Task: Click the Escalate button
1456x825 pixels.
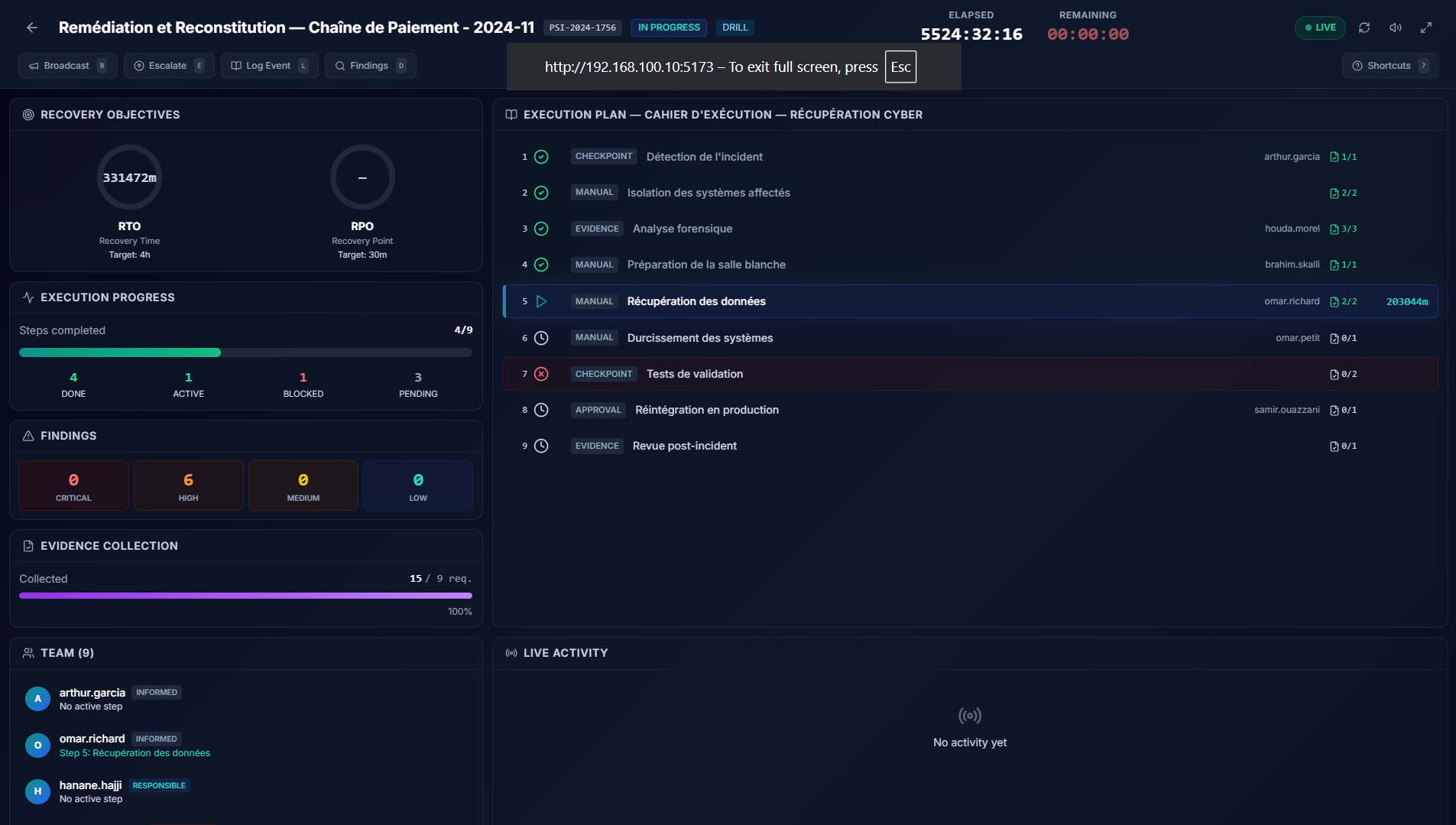Action: tap(168, 66)
